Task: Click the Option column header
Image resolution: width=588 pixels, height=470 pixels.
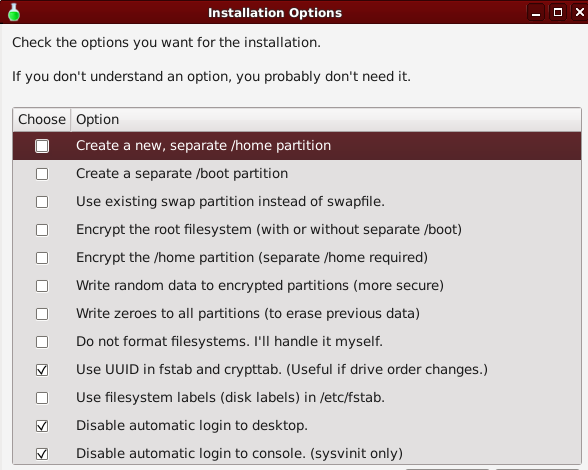Action: [326, 120]
